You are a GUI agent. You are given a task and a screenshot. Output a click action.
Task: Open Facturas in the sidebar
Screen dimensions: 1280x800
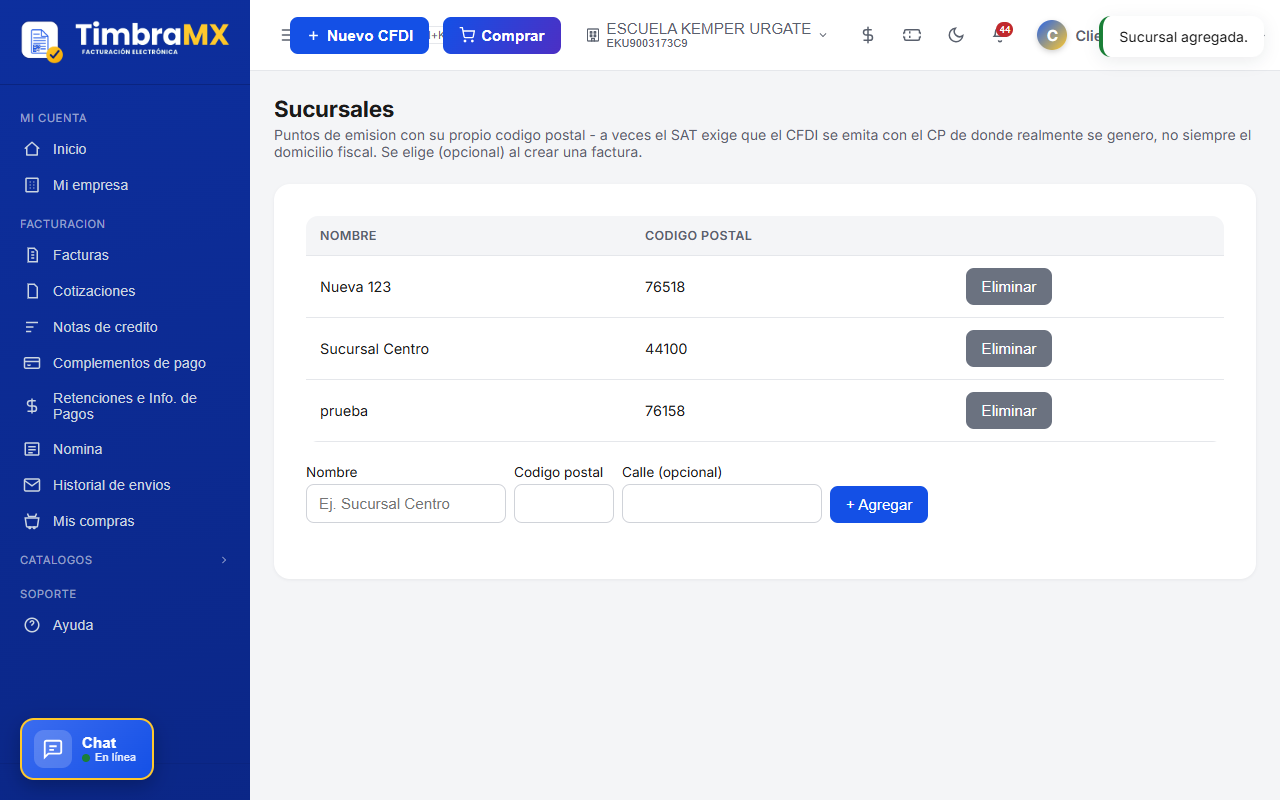pos(125,255)
